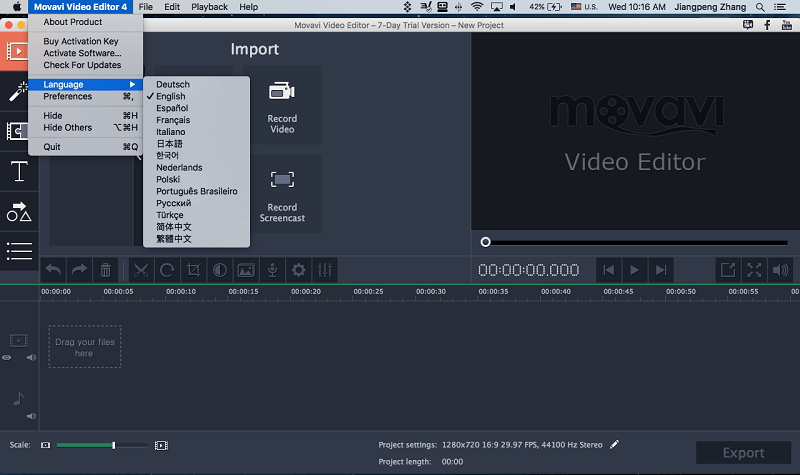Screen dimensions: 800x475
Task: Select Русский language
Action: coord(196,203)
